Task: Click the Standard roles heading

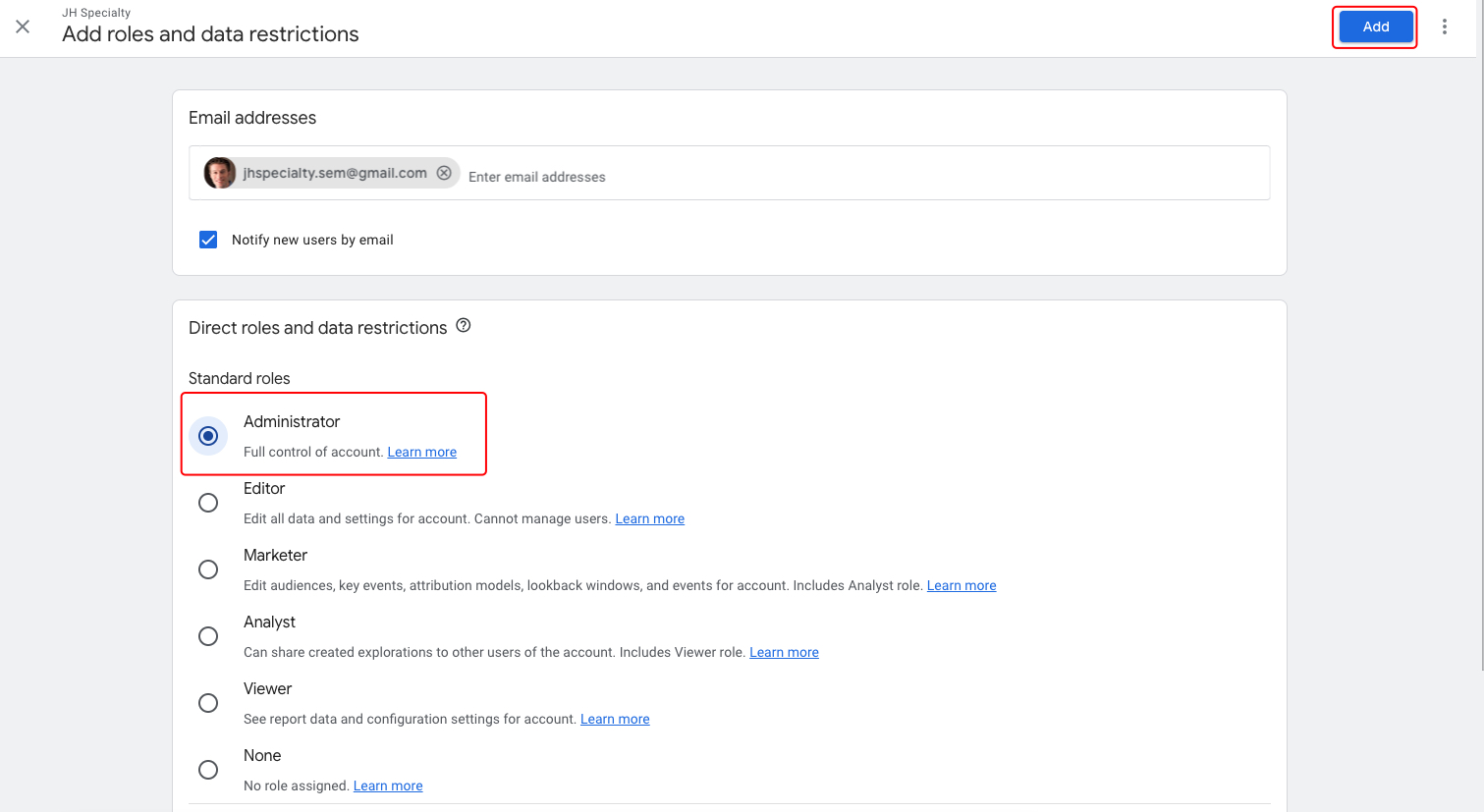Action: (240, 378)
